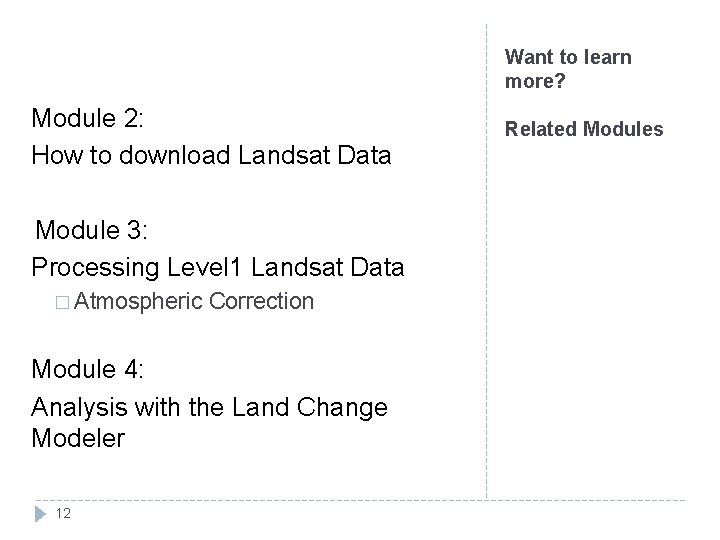
Task: Open 'How to download Landsat Data' line
Action: [x=211, y=155]
